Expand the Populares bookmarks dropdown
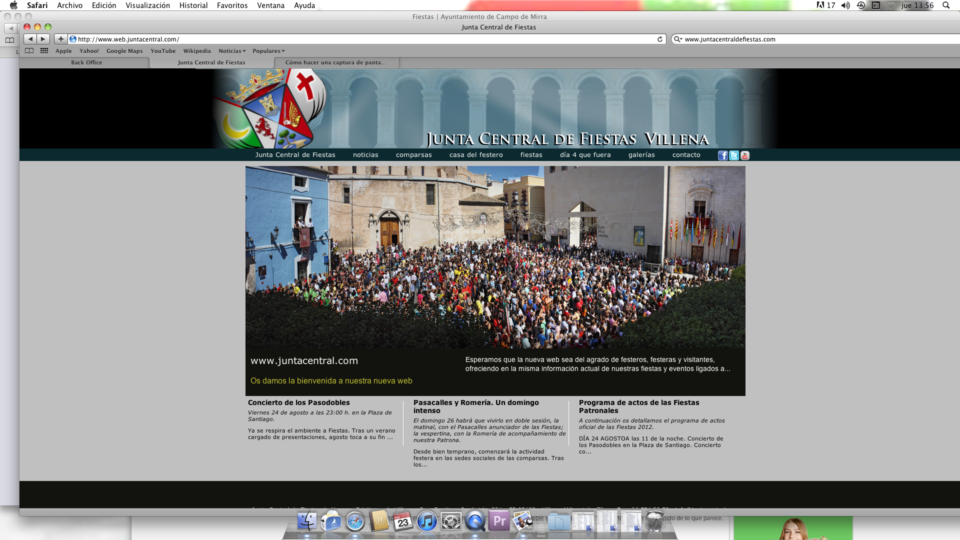The width and height of the screenshot is (960, 540). (x=269, y=51)
